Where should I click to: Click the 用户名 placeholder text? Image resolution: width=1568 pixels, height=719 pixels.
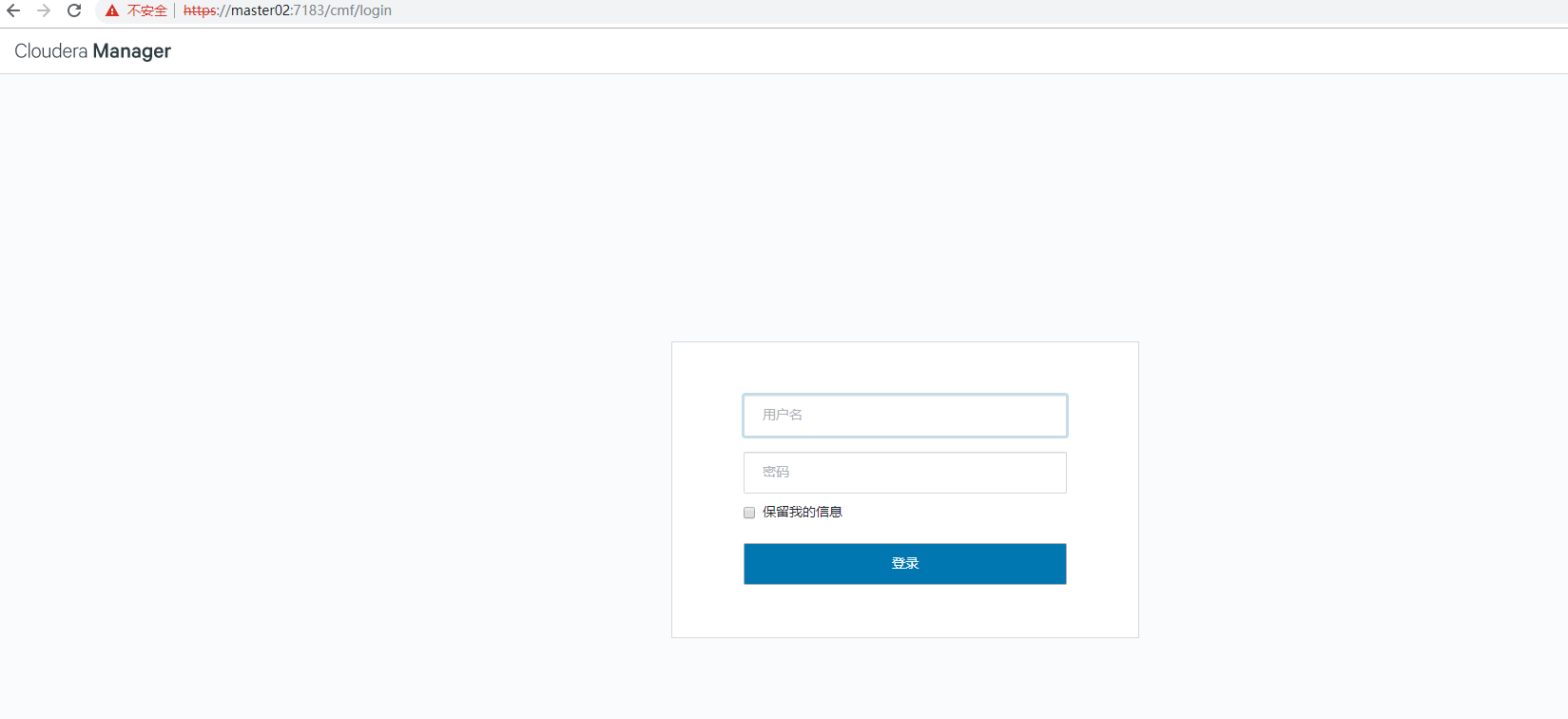783,415
